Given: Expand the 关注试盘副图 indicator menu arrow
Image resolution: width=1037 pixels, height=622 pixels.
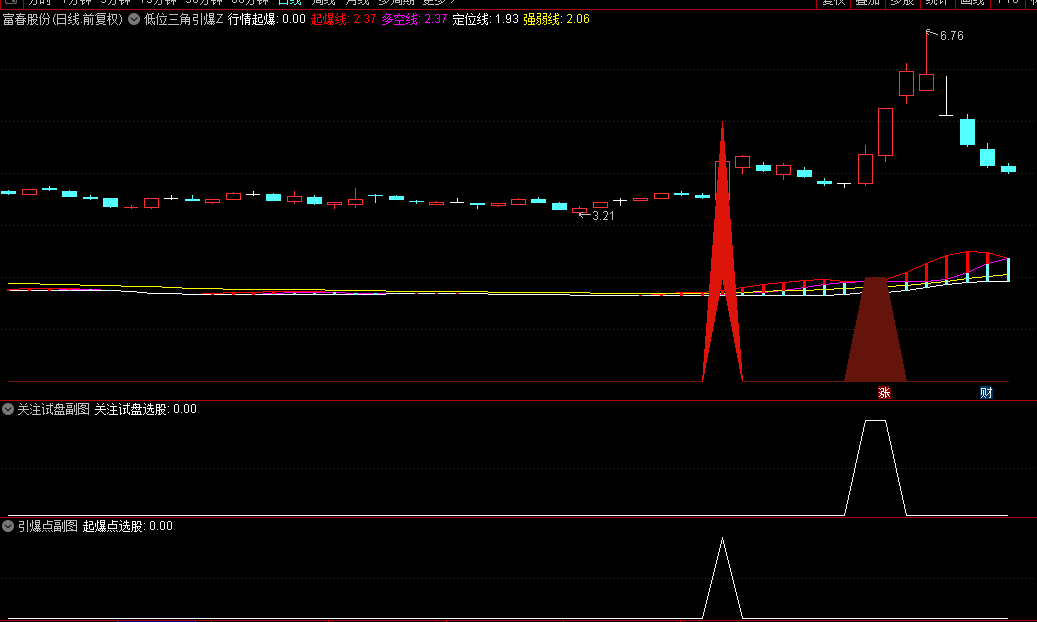Looking at the screenshot, I should coord(8,409).
